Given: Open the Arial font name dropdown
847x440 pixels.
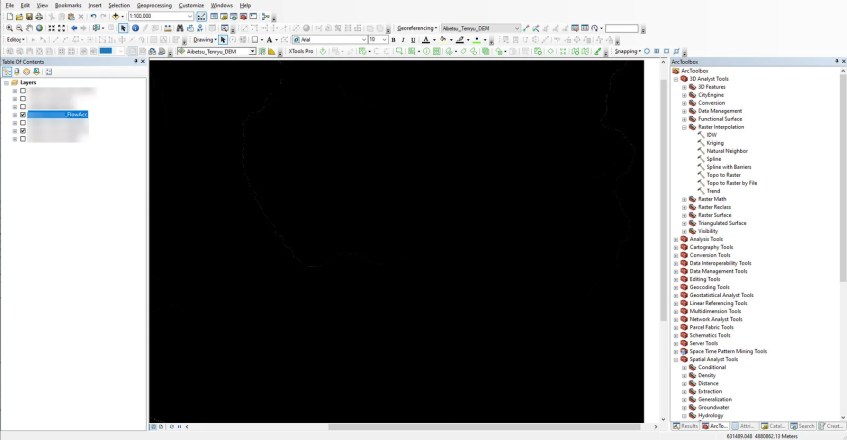Looking at the screenshot, I should click(364, 40).
